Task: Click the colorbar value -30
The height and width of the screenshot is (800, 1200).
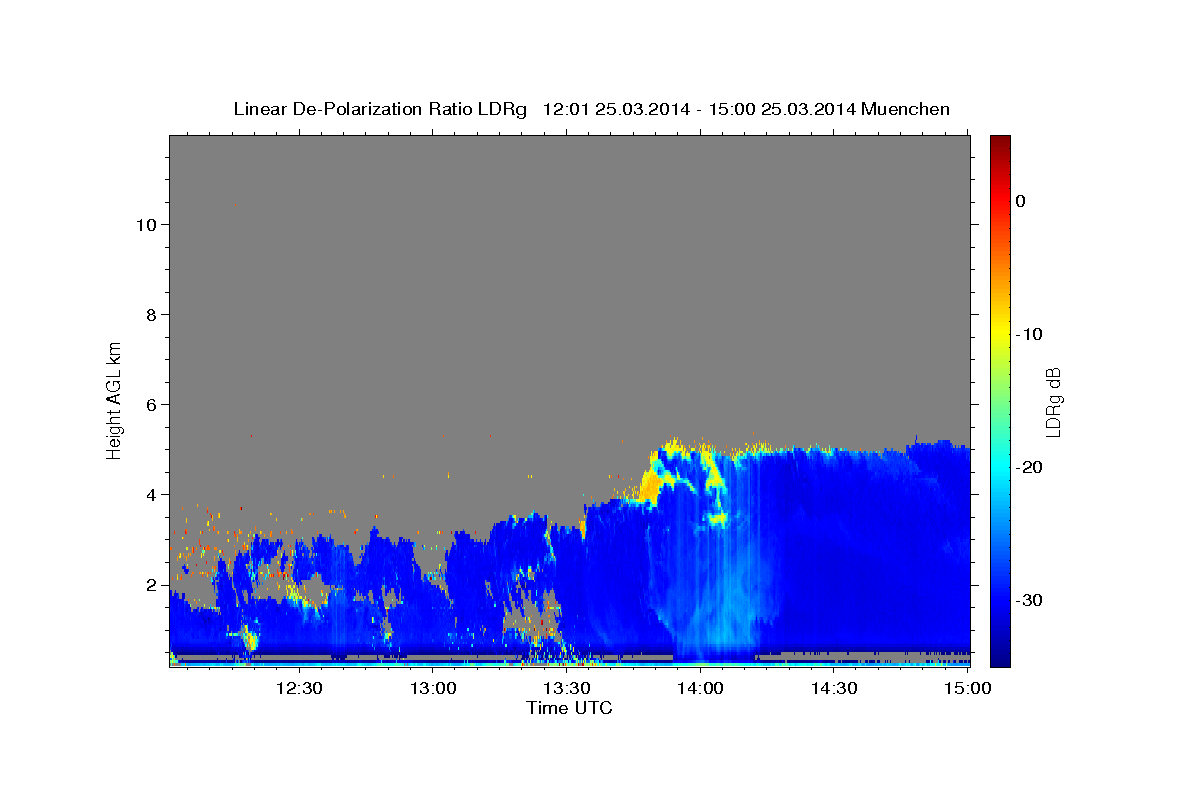Action: pos(1029,600)
